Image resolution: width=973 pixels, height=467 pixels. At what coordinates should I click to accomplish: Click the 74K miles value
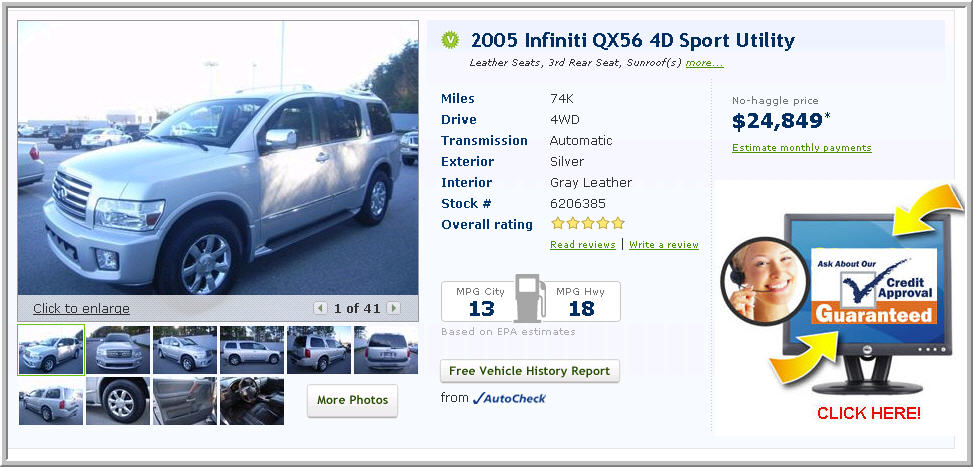tap(563, 99)
